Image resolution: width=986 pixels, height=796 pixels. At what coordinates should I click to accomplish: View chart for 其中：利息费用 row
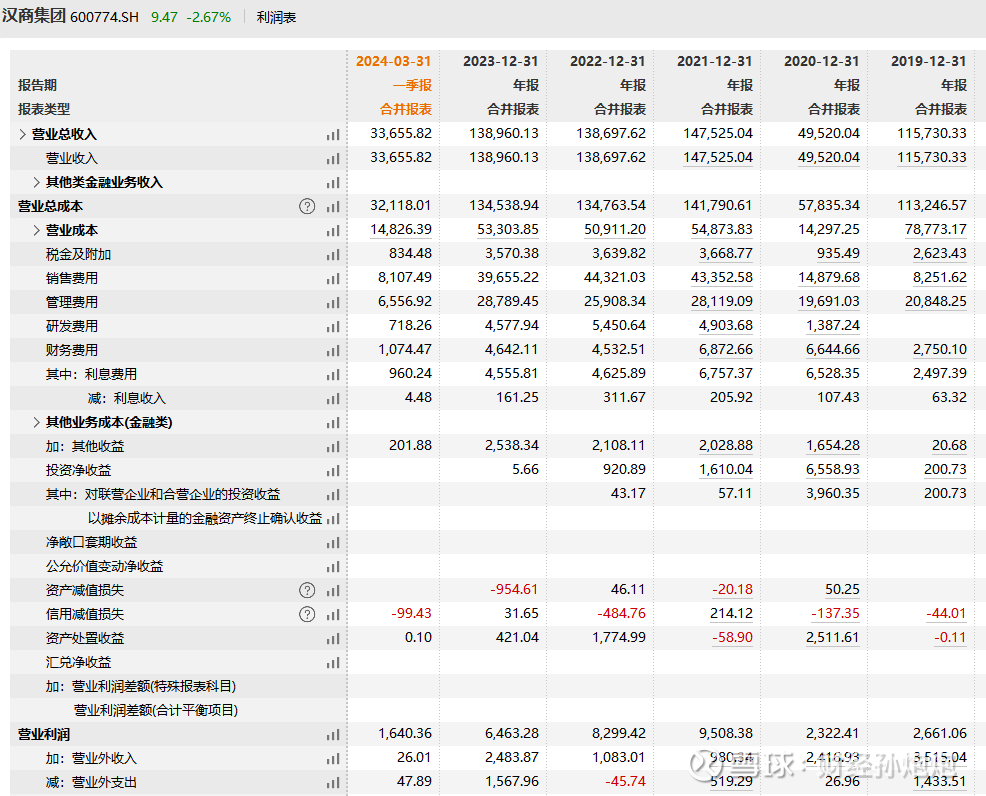(x=333, y=375)
